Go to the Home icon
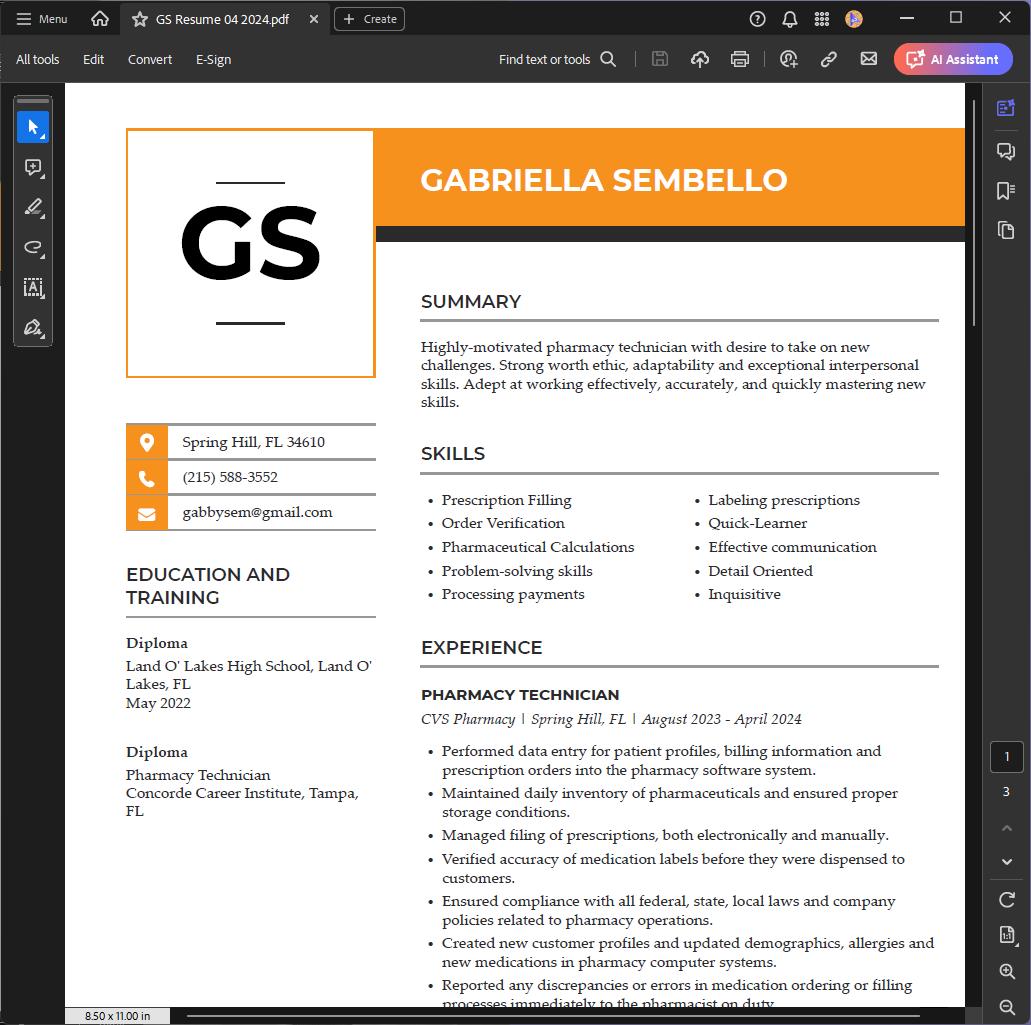Screen dimensions: 1031x1025 click(x=100, y=19)
